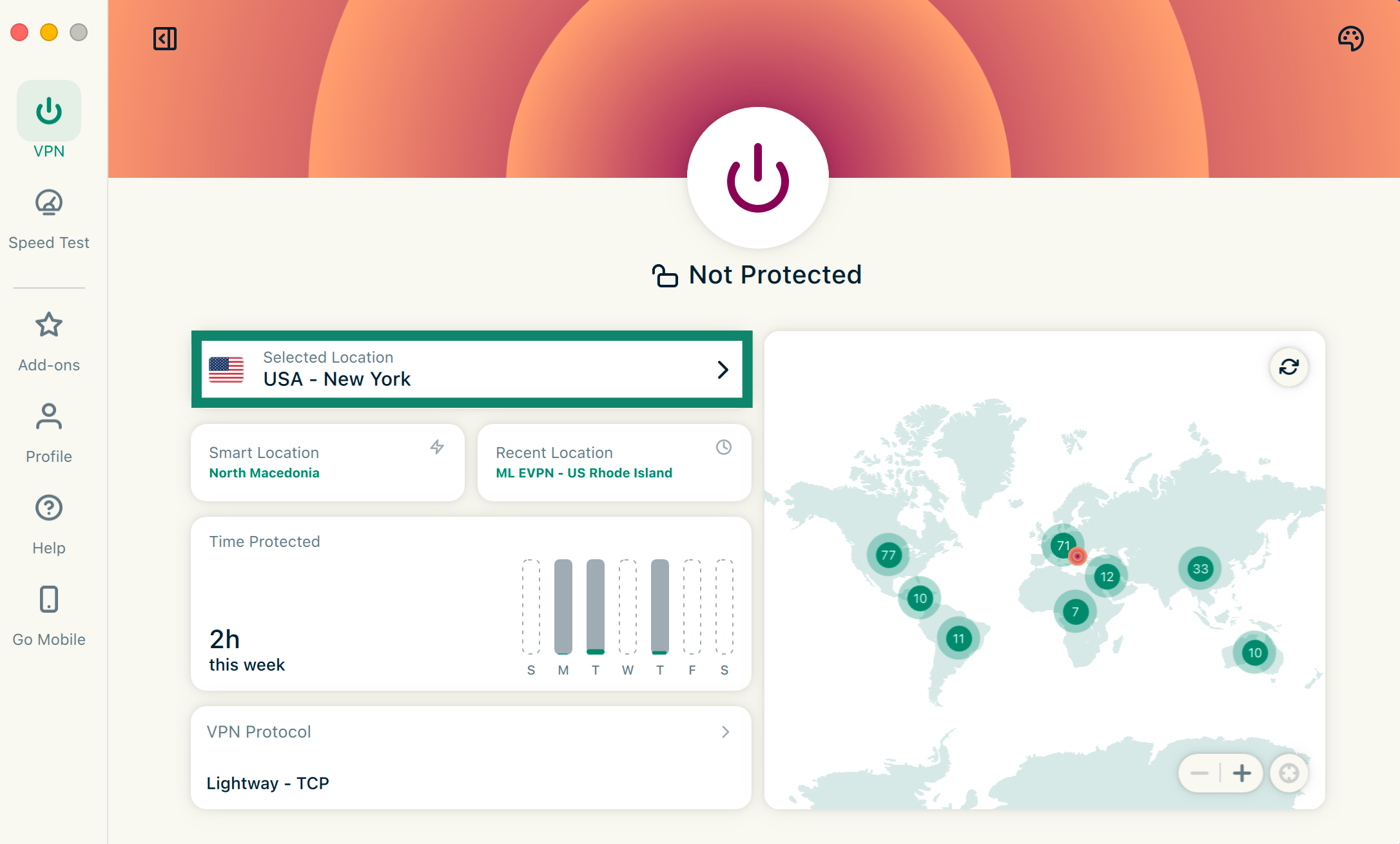The height and width of the screenshot is (844, 1400).
Task: Click Tuesday's time protected bar
Action: [x=596, y=607]
